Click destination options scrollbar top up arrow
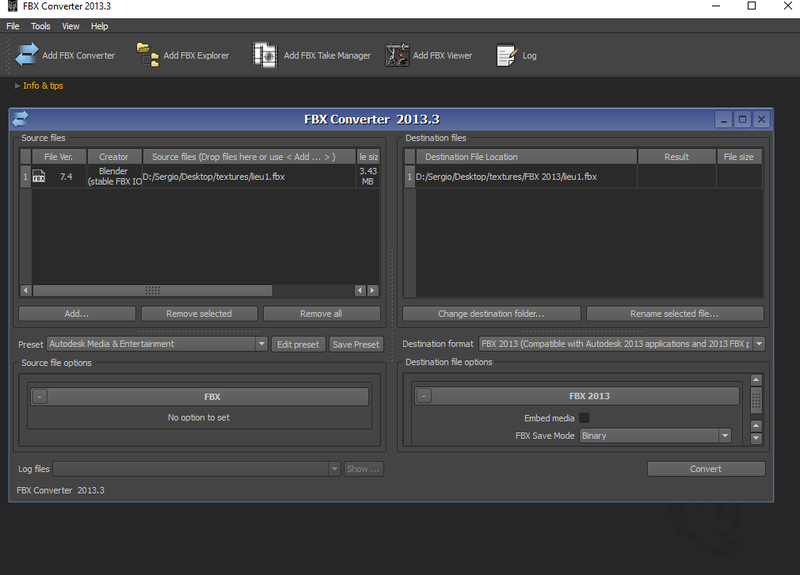This screenshot has height=575, width=800. (x=757, y=380)
